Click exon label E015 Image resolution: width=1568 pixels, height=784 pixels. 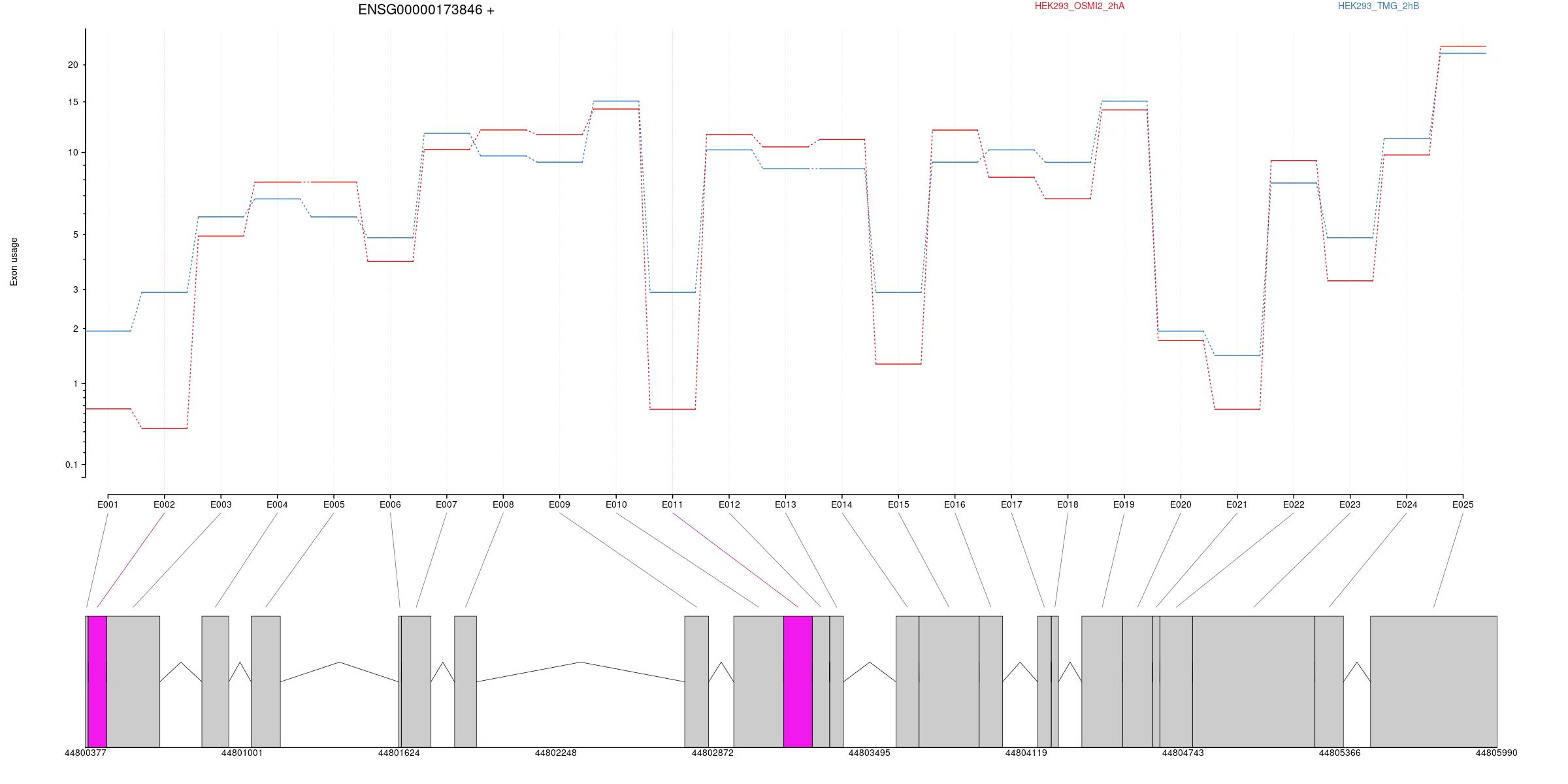coord(898,504)
